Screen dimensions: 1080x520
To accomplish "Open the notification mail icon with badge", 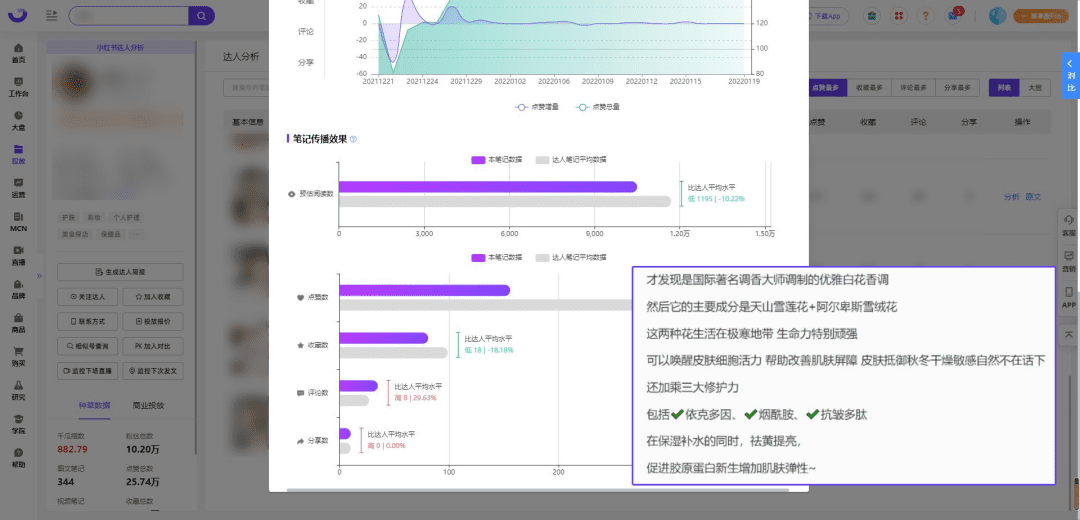I will point(953,16).
